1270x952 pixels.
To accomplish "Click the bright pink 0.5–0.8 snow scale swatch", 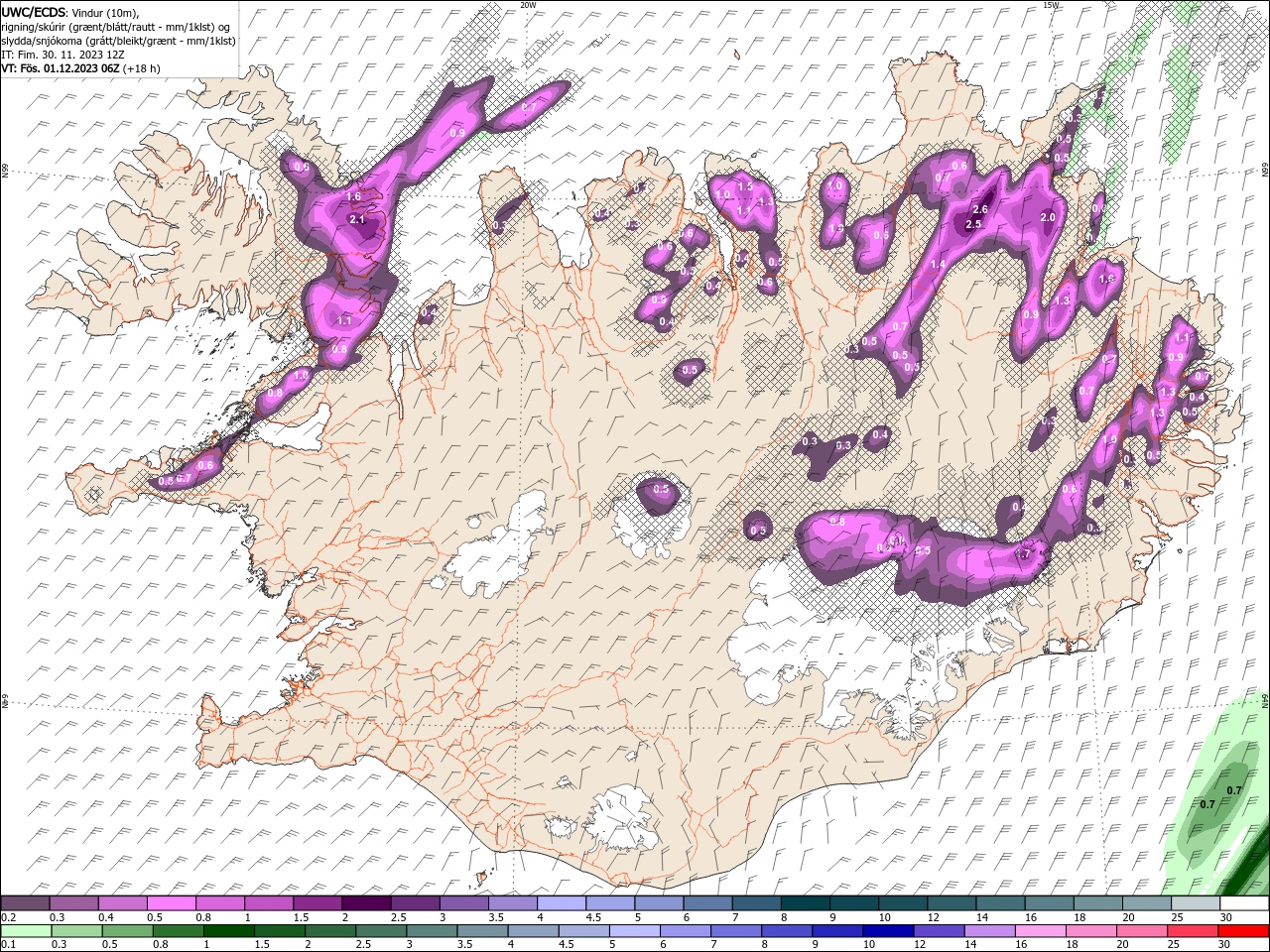I will click(x=171, y=903).
